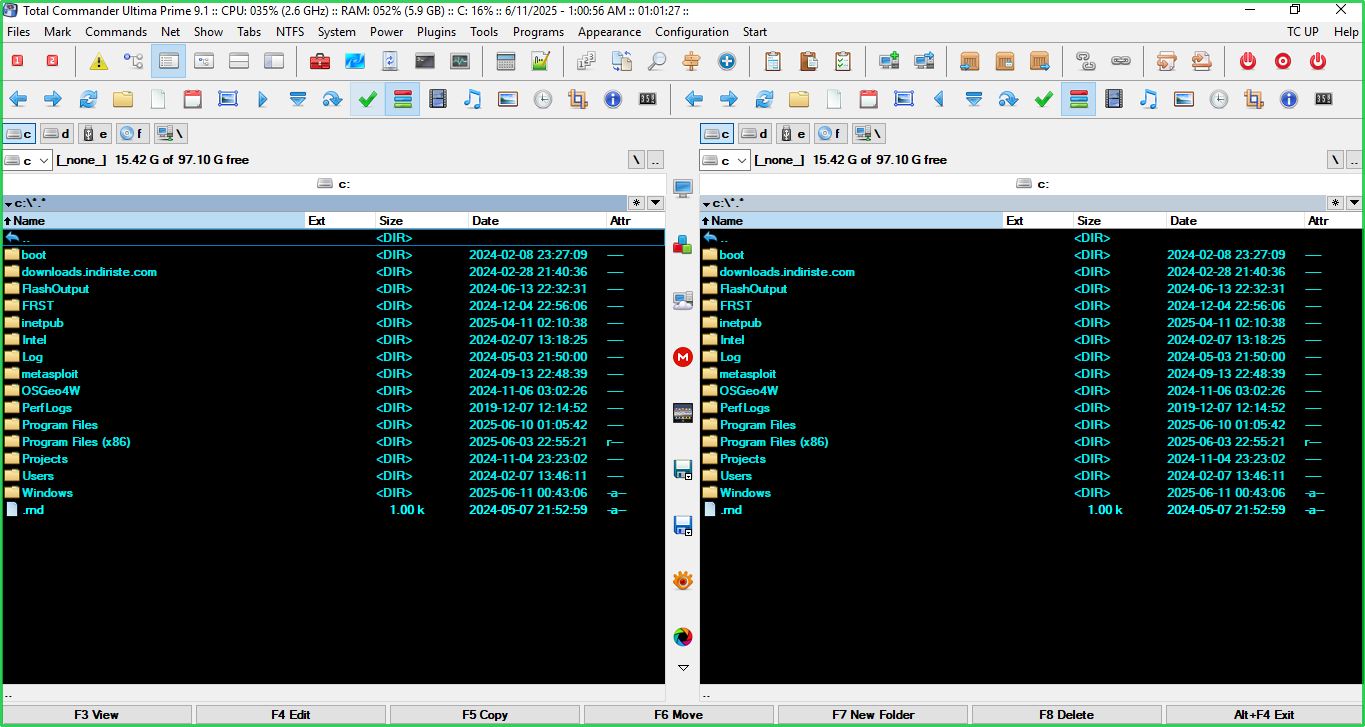
Task: Open the Configuration menu
Action: point(692,31)
